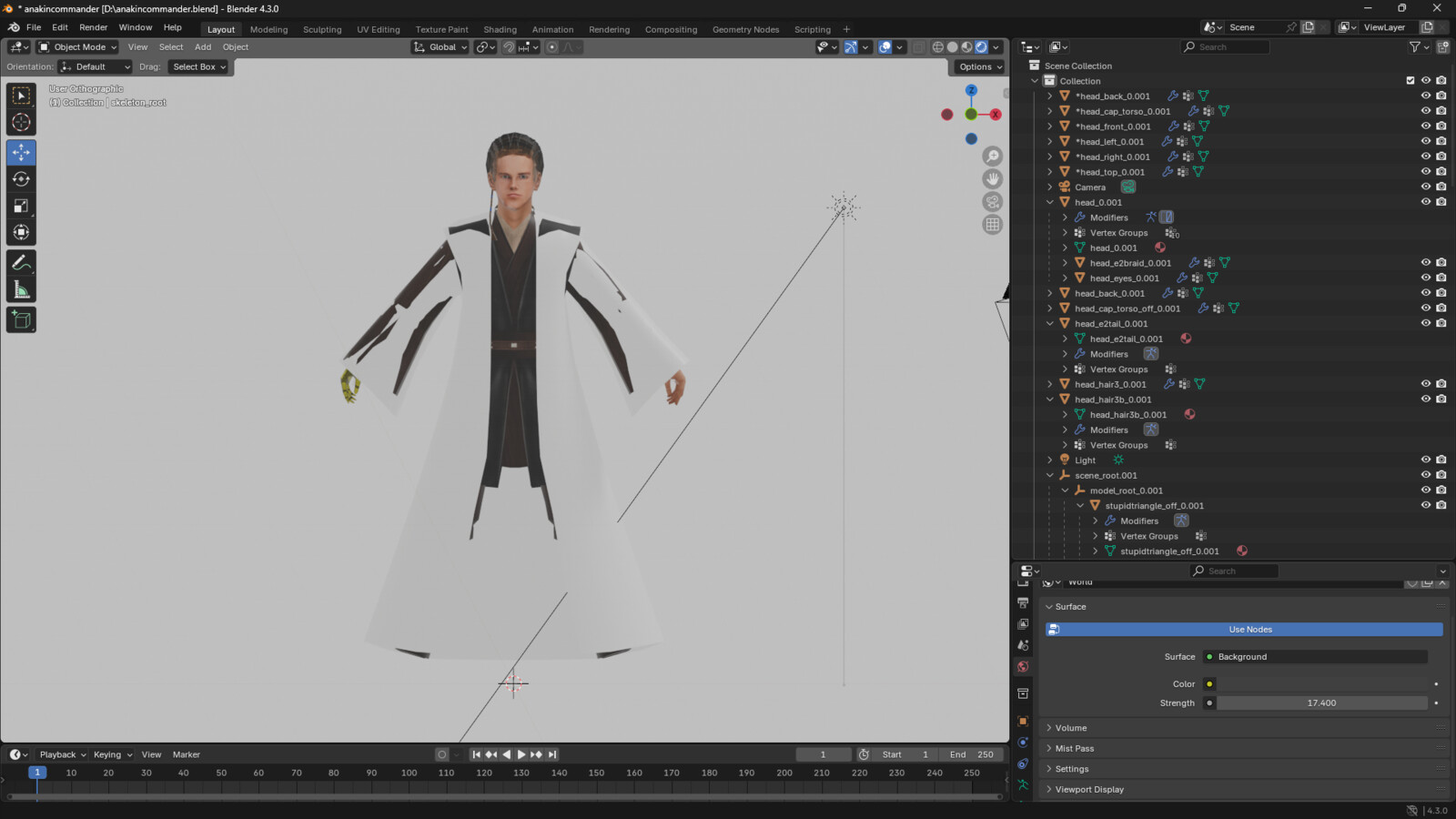
Task: Play the animation forward
Action: pyautogui.click(x=521, y=754)
